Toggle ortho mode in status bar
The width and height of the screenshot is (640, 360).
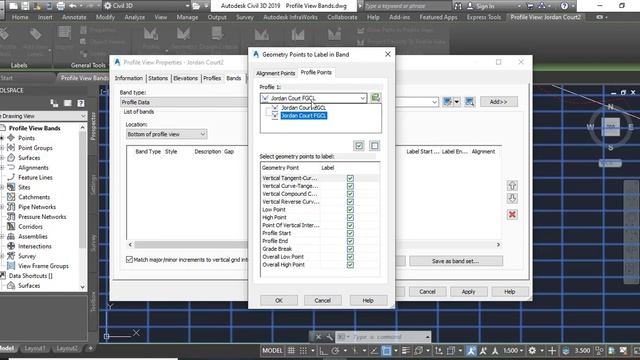[x=323, y=351]
